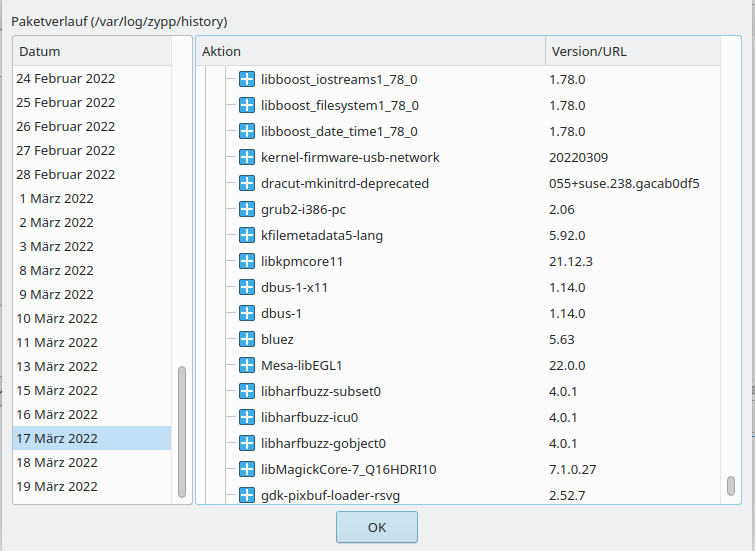755x551 pixels.
Task: Select date 26 Februar 2022
Action: 92,126
